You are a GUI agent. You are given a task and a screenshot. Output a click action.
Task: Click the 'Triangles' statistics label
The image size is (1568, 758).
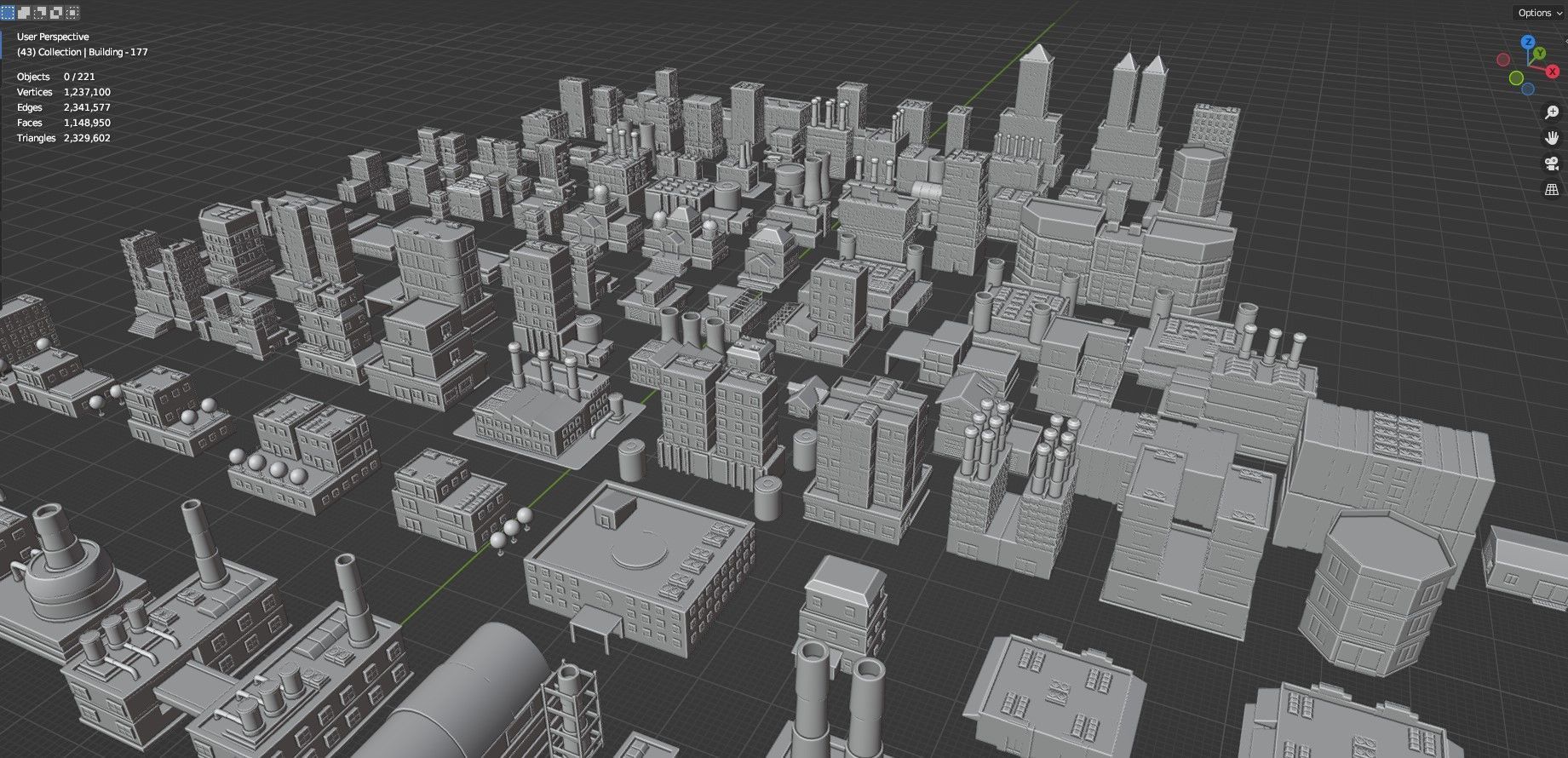[x=37, y=138]
